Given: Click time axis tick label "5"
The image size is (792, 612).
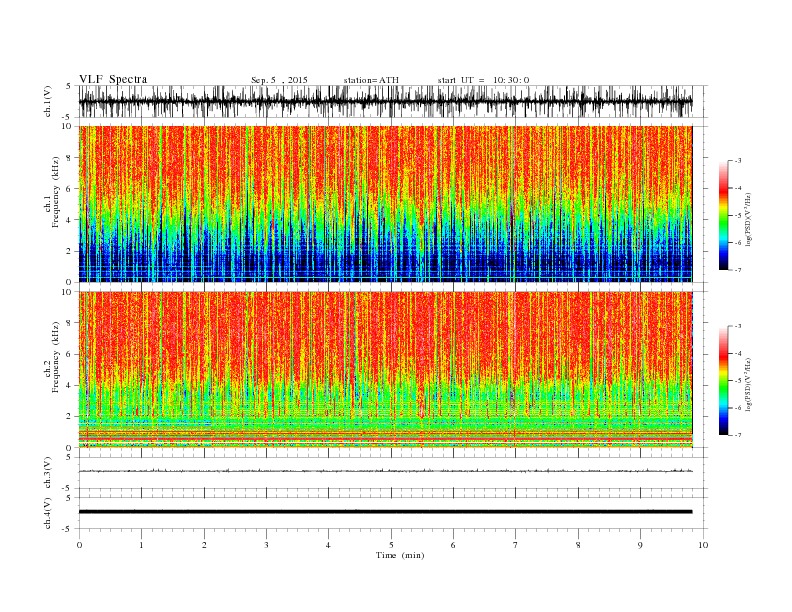Looking at the screenshot, I should tap(391, 545).
